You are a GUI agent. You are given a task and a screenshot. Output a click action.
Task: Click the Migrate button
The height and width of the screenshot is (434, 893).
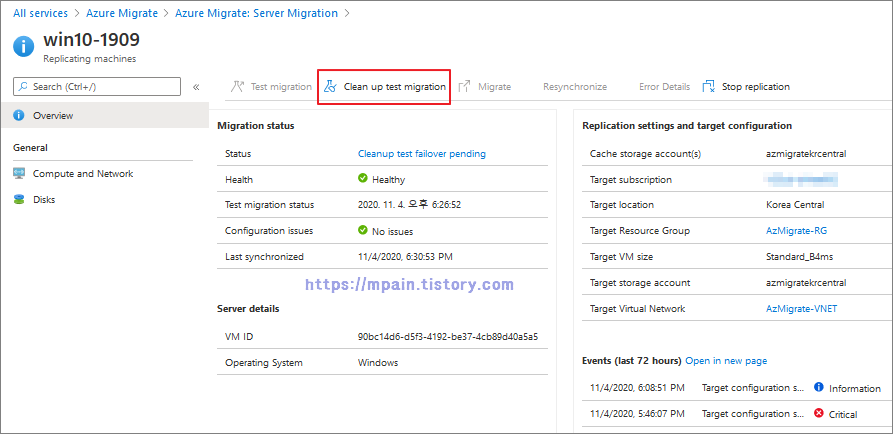click(485, 87)
